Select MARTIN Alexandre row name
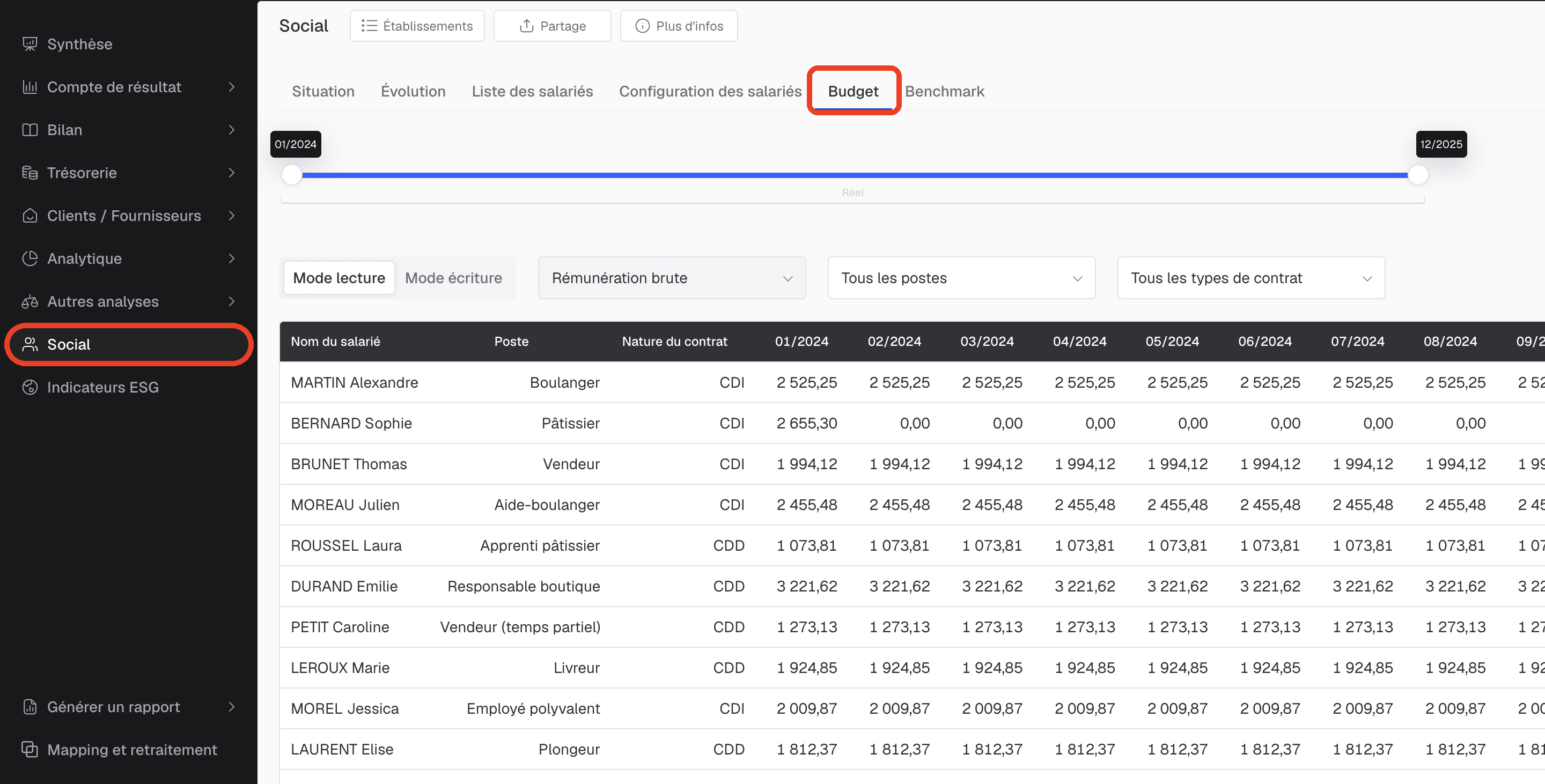This screenshot has height=784, width=1545. coord(354,382)
